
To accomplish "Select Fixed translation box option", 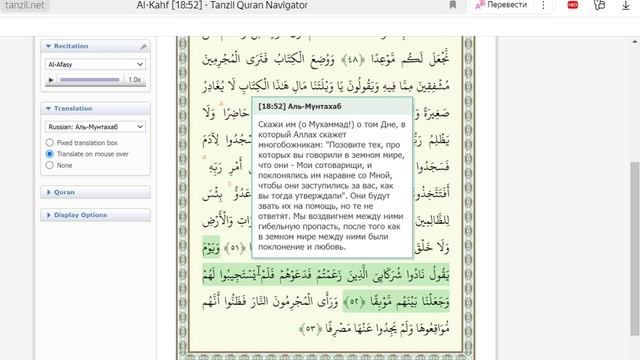I will coord(49,142).
